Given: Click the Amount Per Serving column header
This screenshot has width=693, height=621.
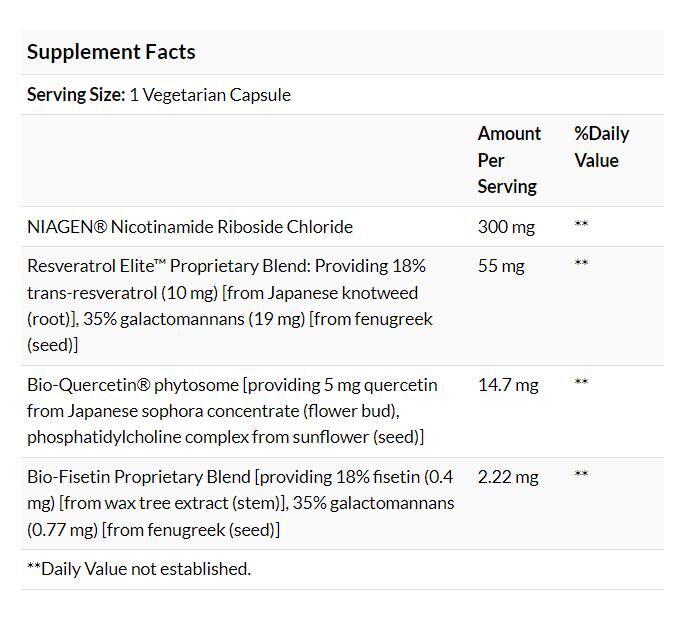Looking at the screenshot, I should pyautogui.click(x=509, y=160).
